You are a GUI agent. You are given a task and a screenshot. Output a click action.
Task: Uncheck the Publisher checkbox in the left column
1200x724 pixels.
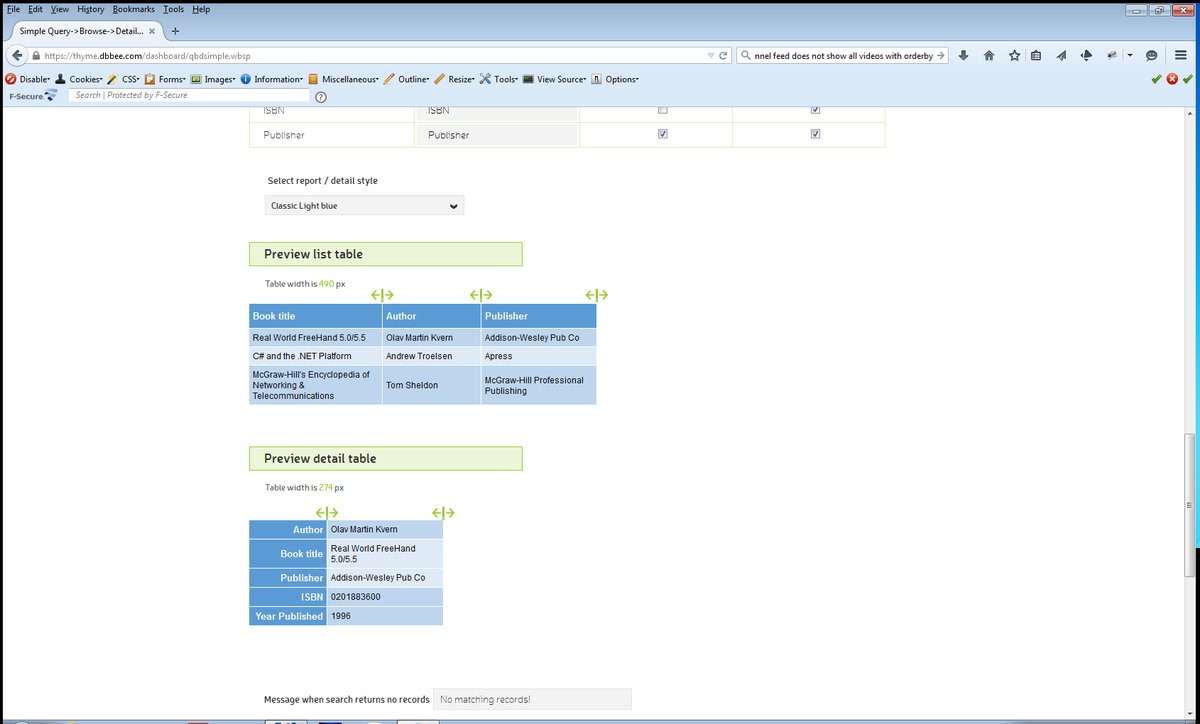(x=662, y=134)
